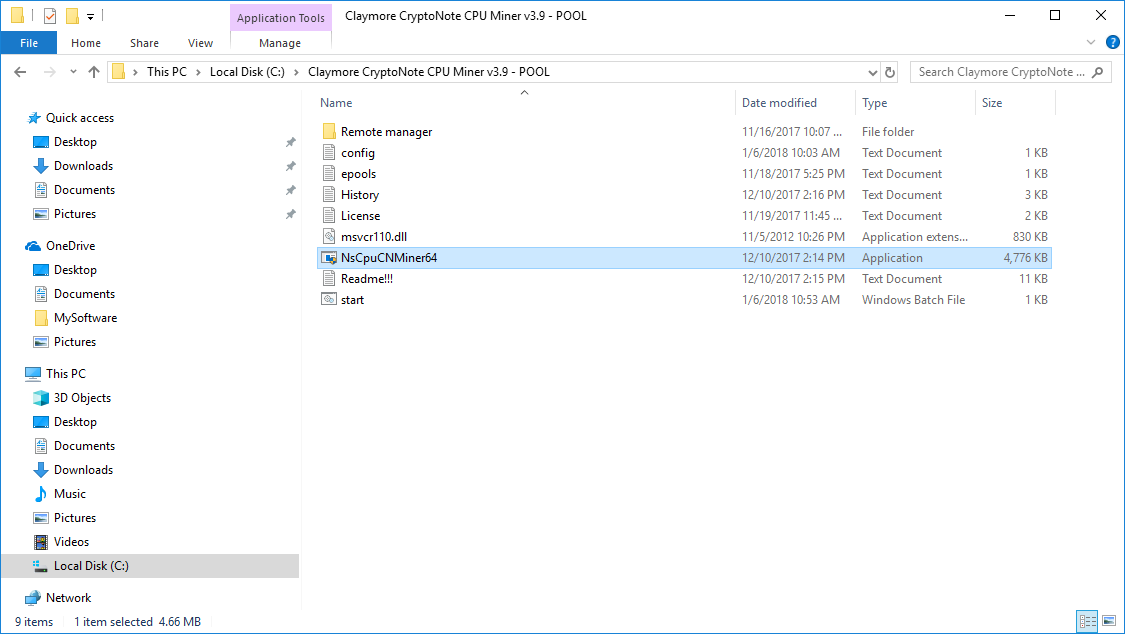Select the License text document icon
1125x634 pixels.
point(329,215)
